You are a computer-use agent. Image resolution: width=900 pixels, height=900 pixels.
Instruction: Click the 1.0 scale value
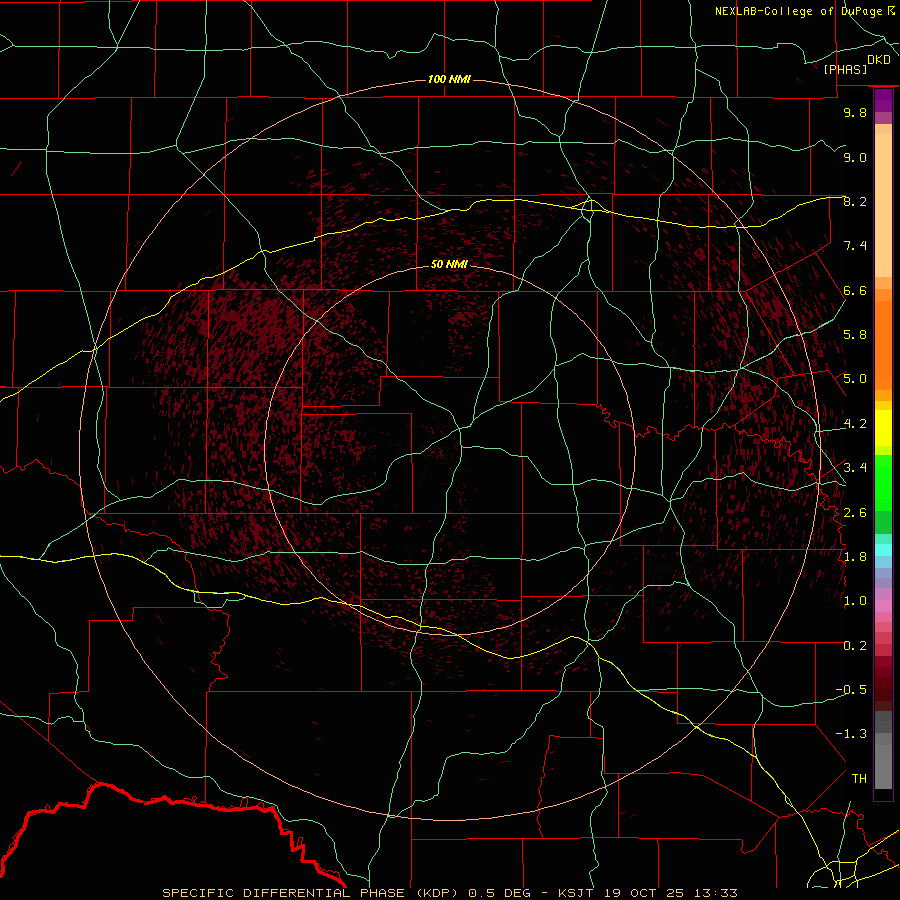click(x=855, y=601)
